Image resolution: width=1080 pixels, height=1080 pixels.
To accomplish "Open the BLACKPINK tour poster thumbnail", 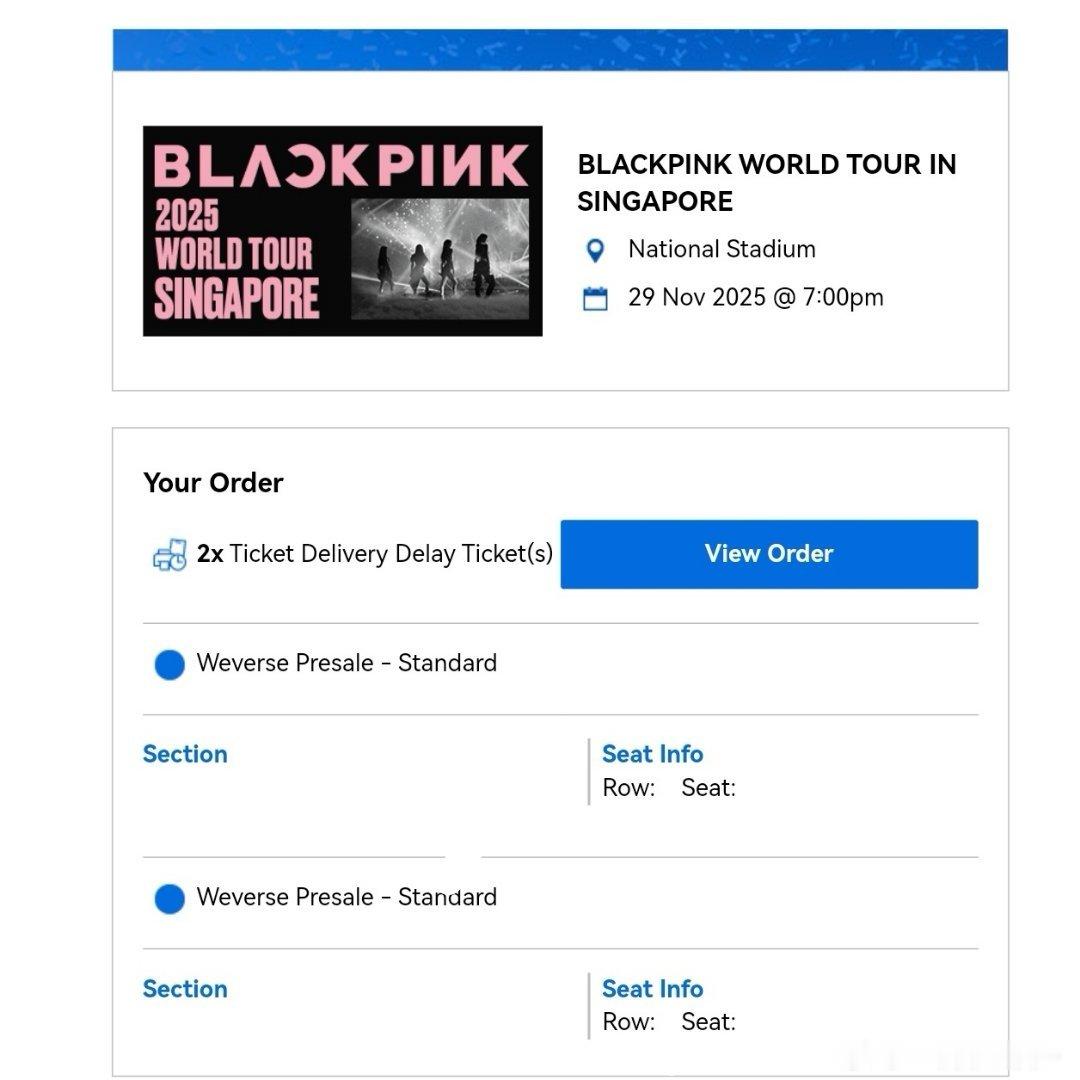I will coord(342,231).
